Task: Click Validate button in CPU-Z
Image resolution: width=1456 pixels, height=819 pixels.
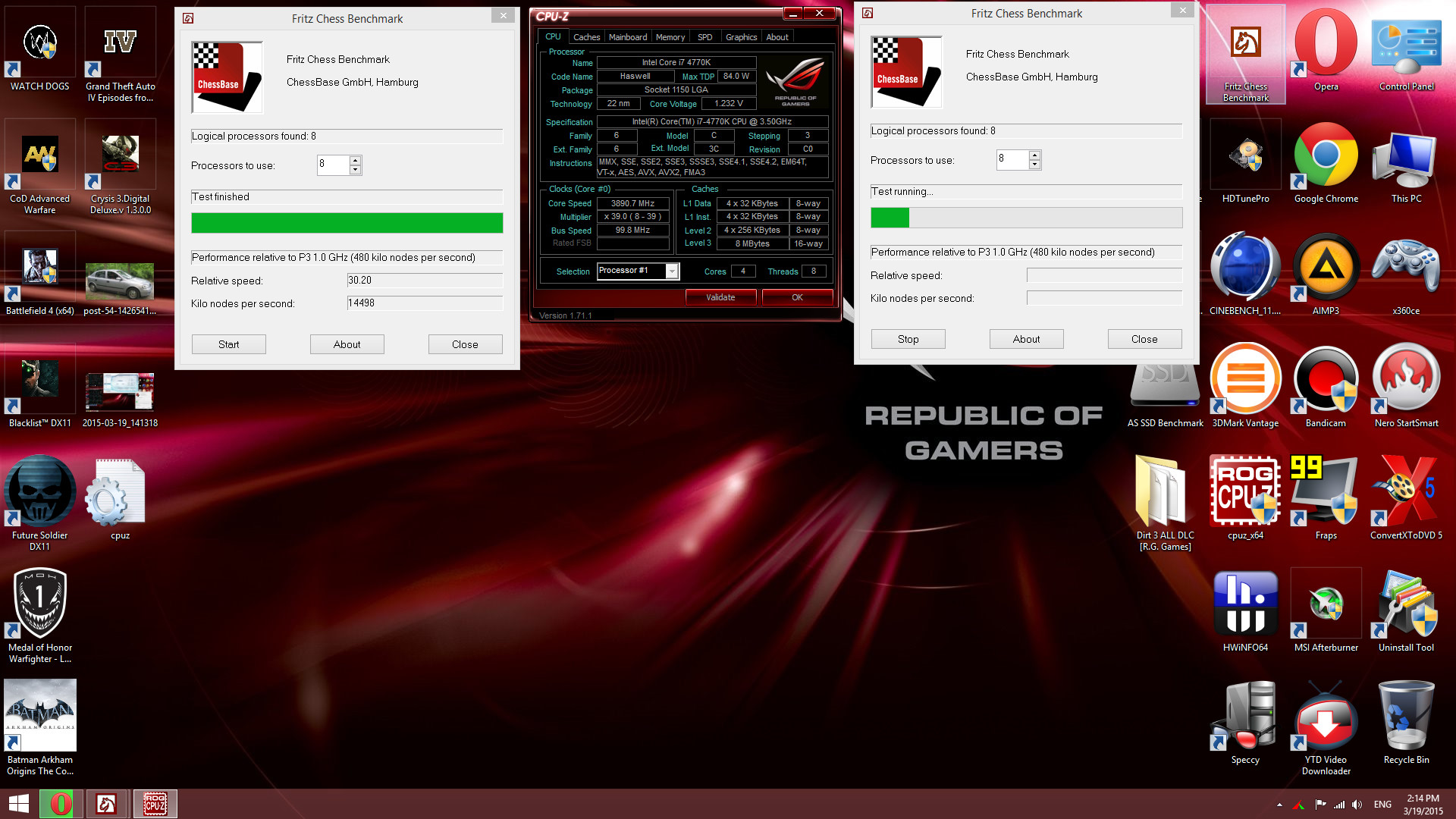Action: tap(720, 297)
